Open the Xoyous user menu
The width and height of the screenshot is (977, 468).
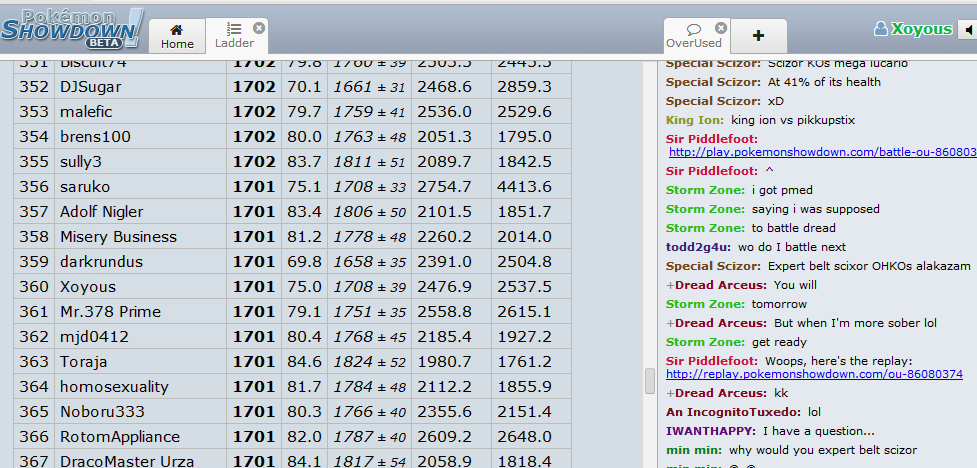(x=922, y=29)
